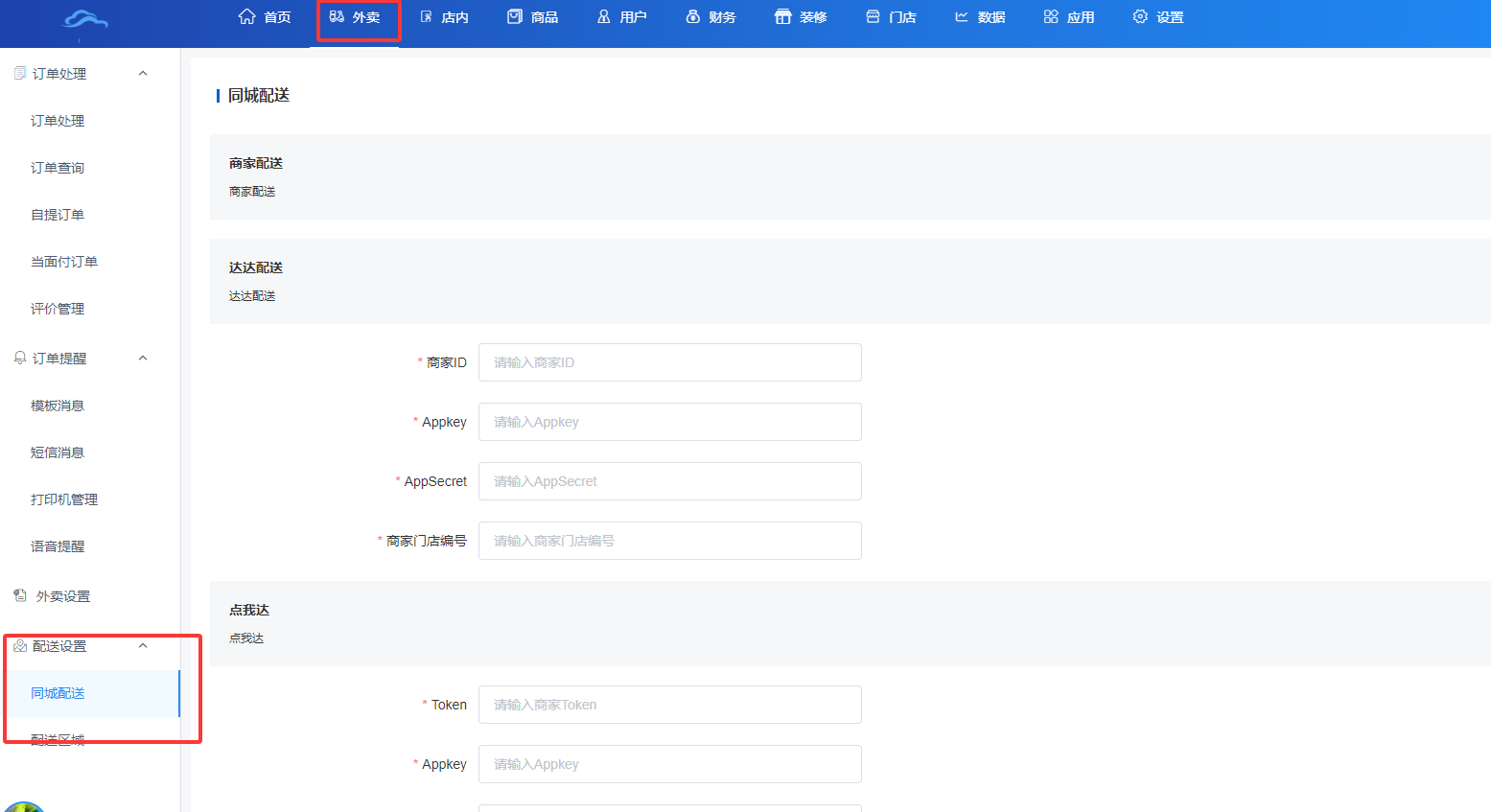Focus the 点我达 Token input field
This screenshot has width=1491, height=812.
coord(670,705)
